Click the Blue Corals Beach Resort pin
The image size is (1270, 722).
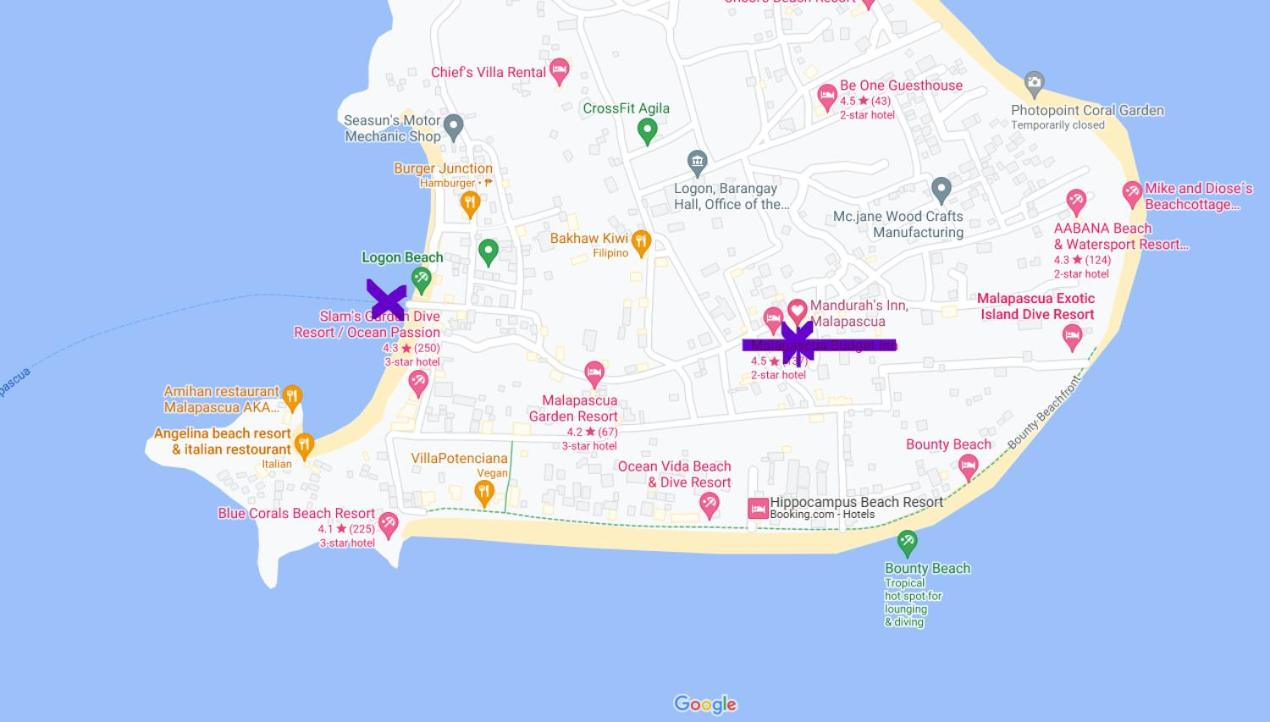click(x=389, y=524)
